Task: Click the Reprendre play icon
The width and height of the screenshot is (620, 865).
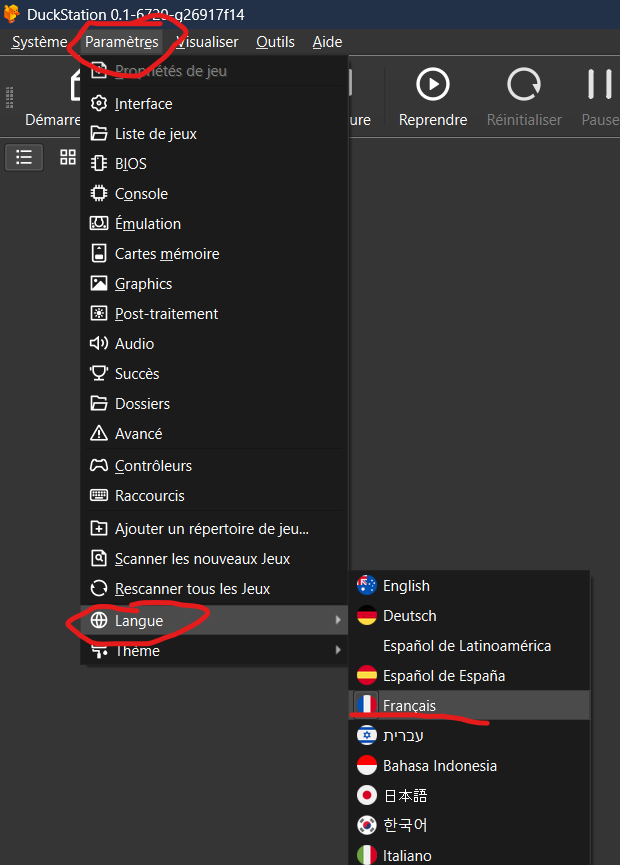Action: point(433,84)
